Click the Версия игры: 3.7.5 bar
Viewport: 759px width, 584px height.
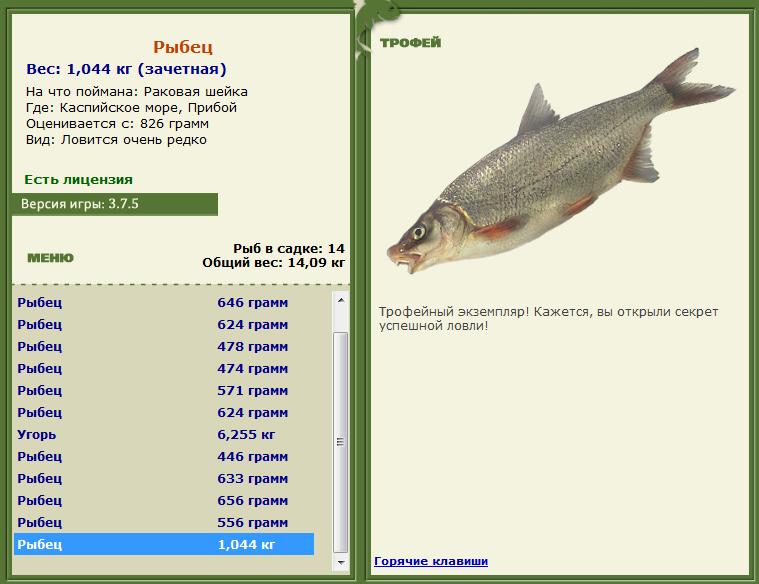point(115,204)
